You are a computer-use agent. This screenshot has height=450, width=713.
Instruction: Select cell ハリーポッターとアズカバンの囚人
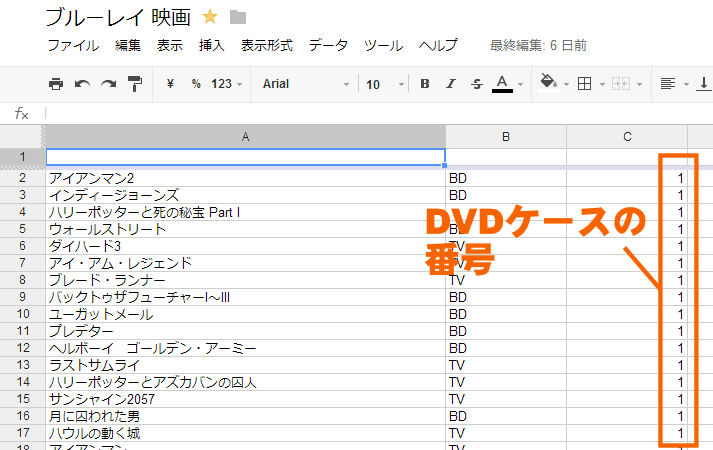tap(246, 382)
